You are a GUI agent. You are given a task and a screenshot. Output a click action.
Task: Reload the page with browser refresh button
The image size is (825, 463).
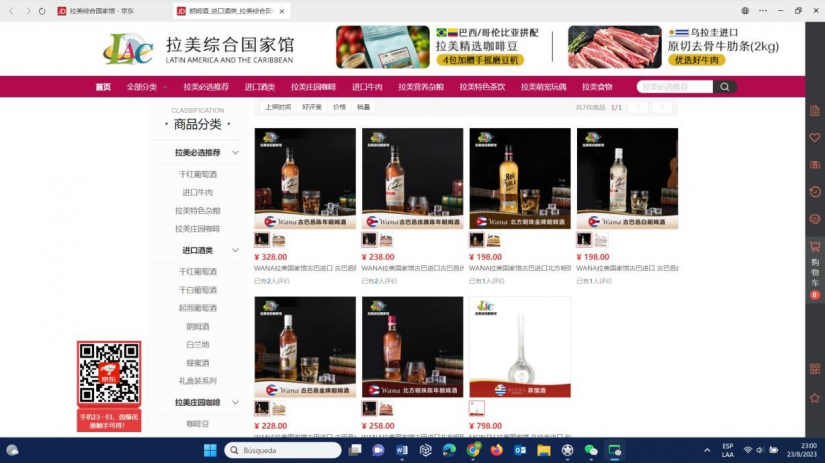pyautogui.click(x=42, y=11)
